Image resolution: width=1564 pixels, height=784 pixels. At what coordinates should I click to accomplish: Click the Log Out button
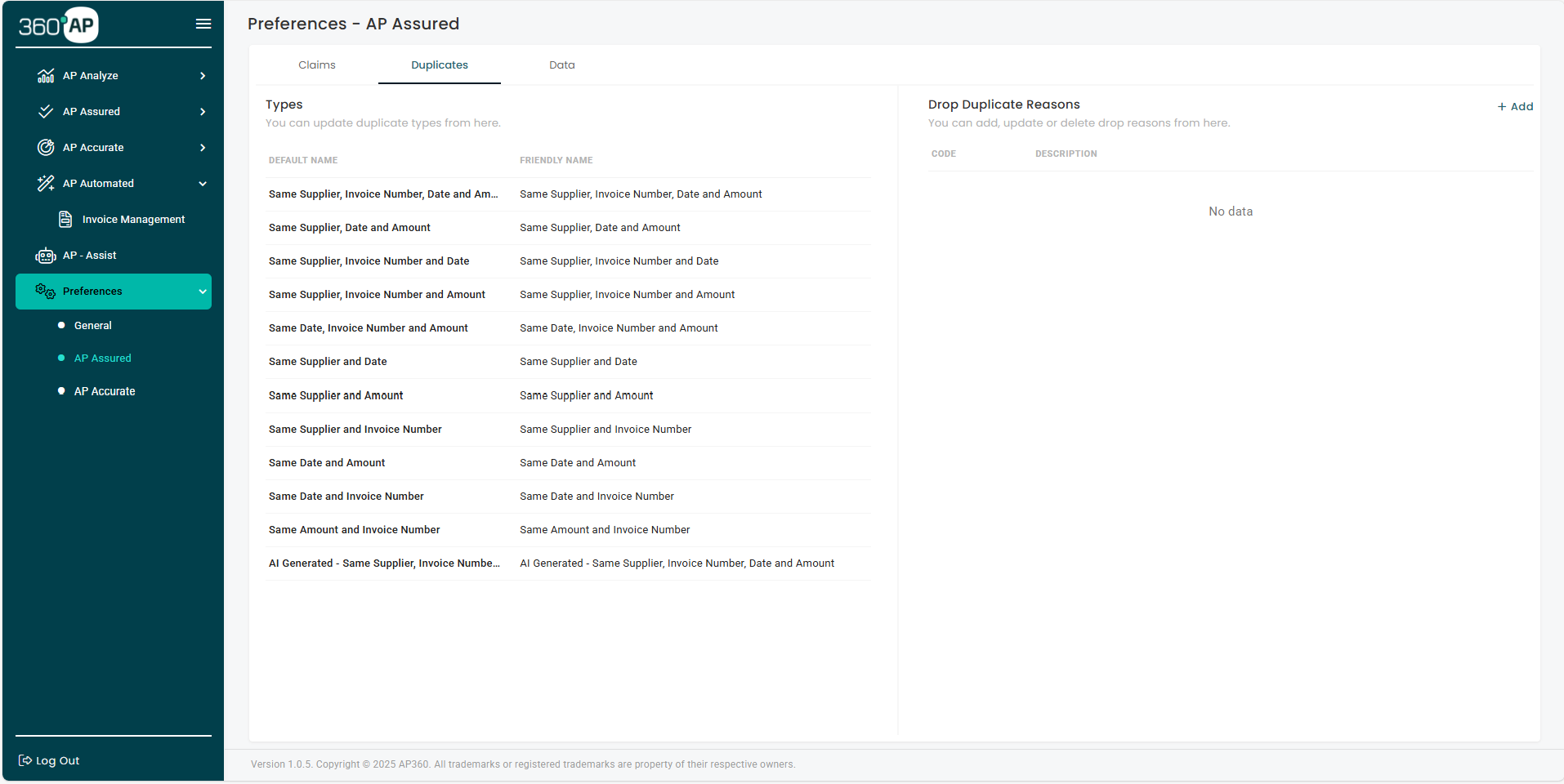coord(48,759)
